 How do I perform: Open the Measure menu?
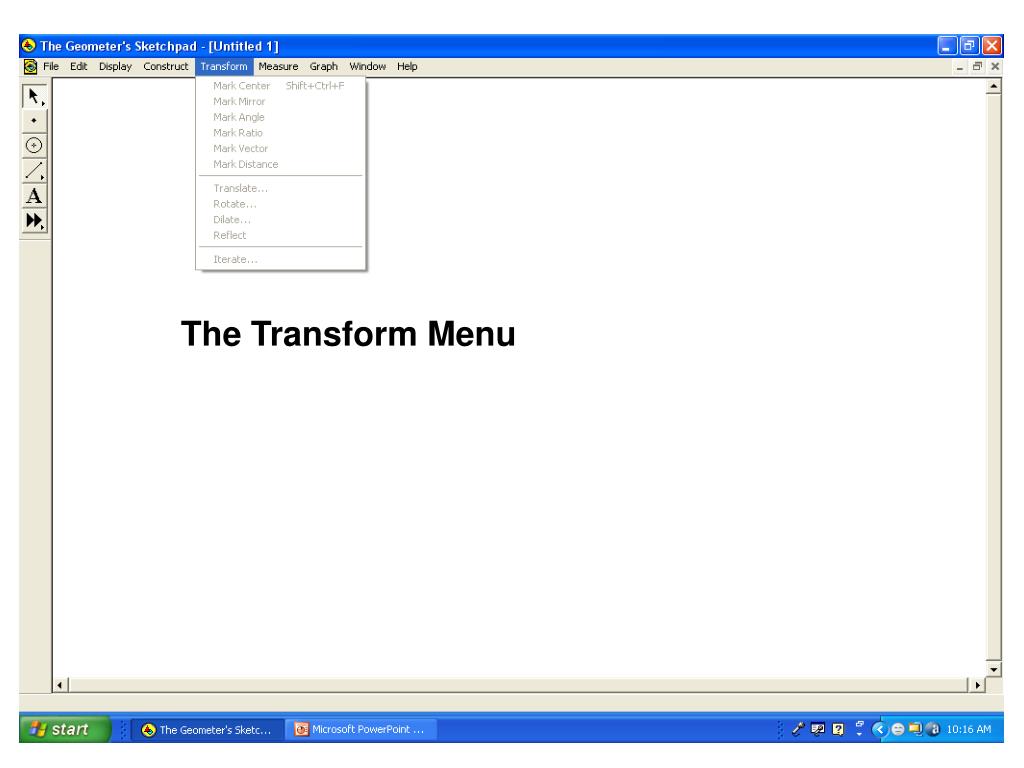278,67
